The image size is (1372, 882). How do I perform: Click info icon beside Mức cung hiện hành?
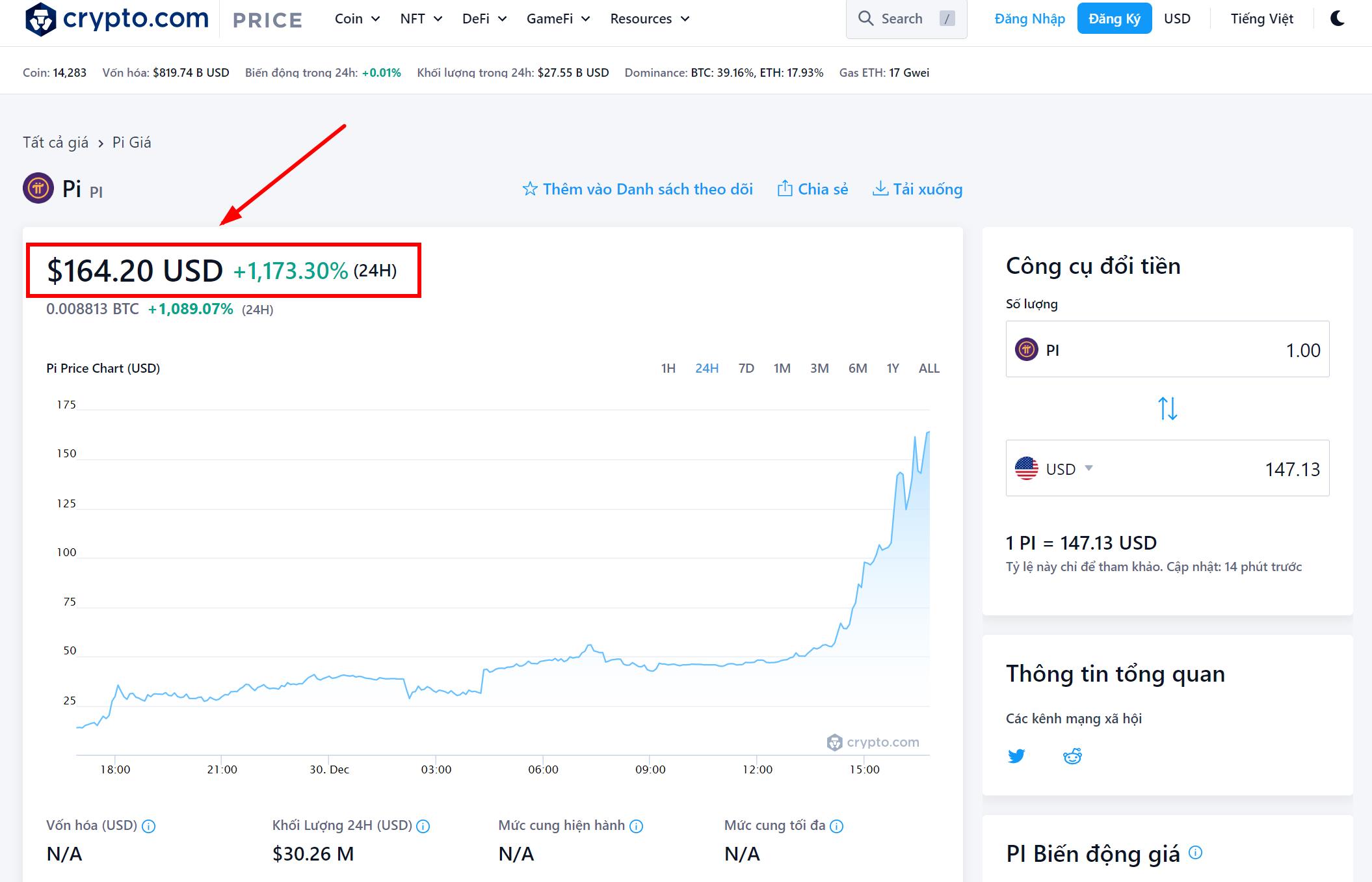click(637, 827)
